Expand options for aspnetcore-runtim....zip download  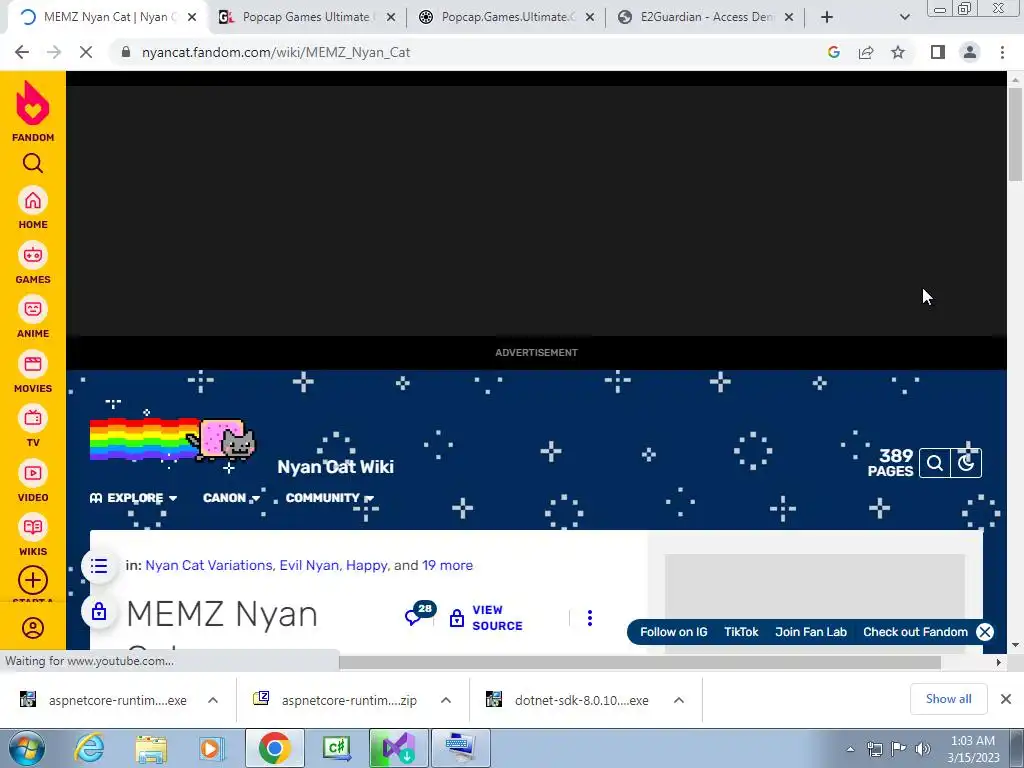[x=446, y=700]
